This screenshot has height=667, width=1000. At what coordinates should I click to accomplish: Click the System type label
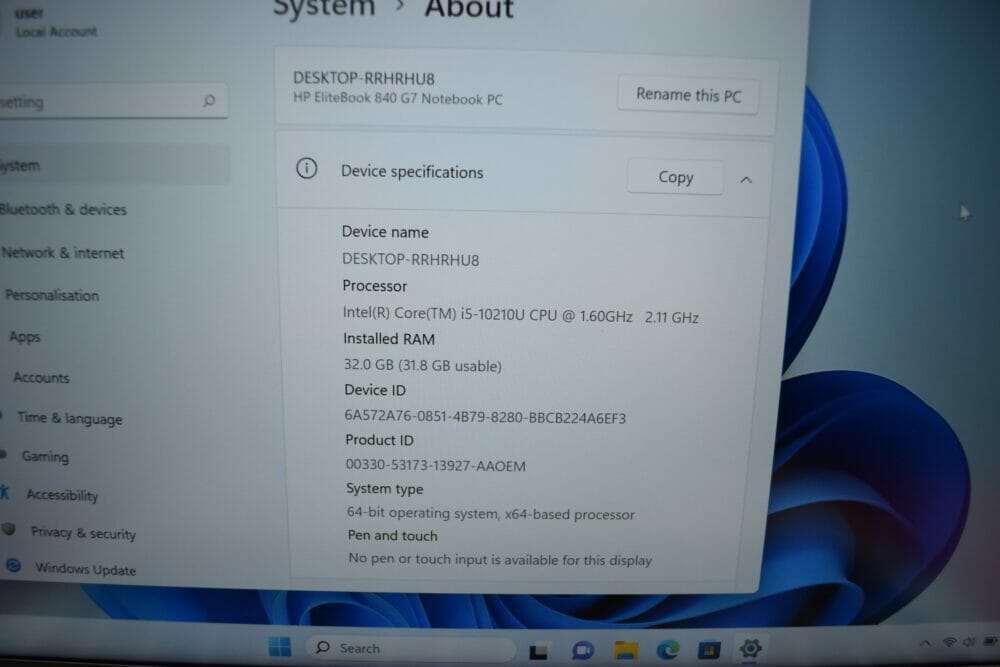click(385, 489)
